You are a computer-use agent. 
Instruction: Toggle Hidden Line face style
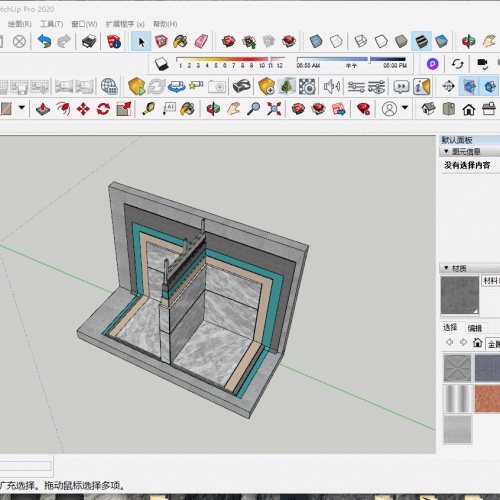tap(381, 42)
